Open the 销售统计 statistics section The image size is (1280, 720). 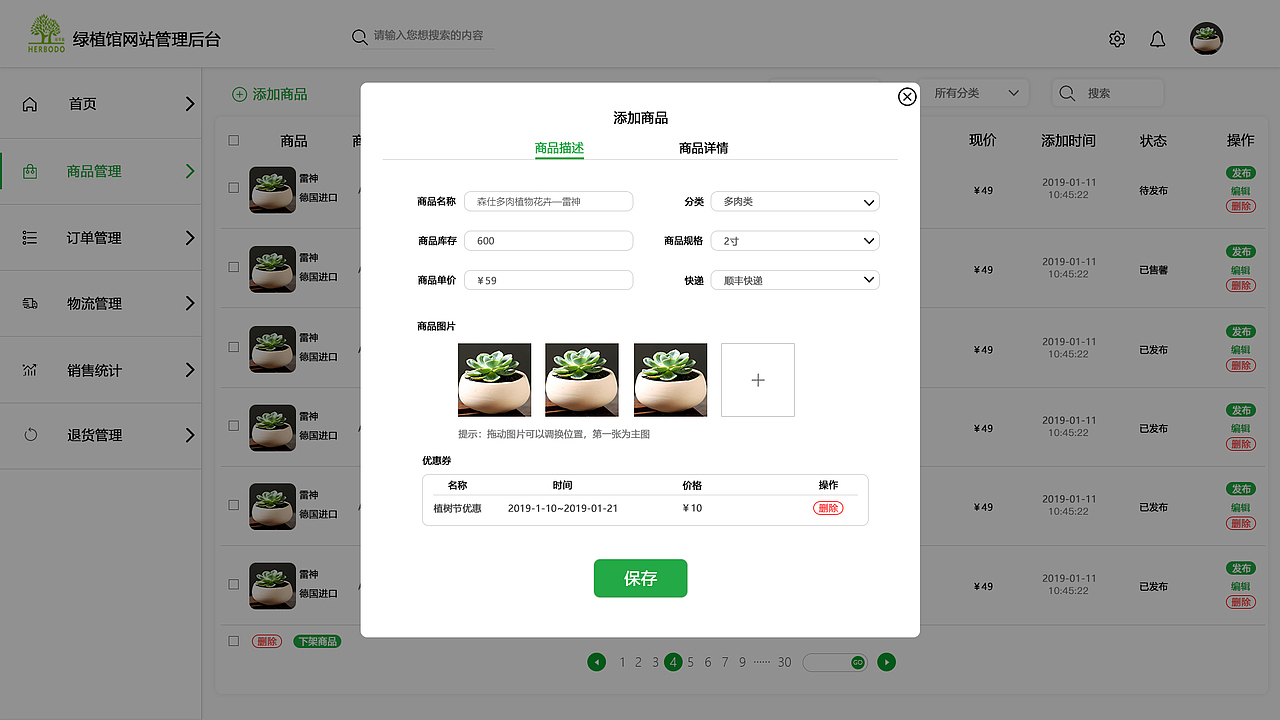[x=29, y=369]
